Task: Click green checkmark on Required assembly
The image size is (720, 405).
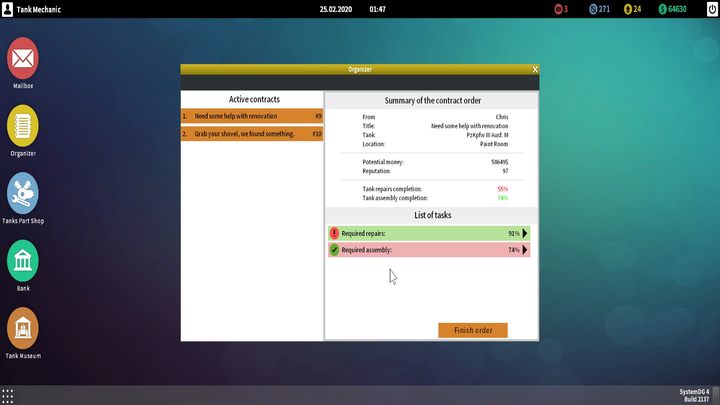Action: coord(334,250)
